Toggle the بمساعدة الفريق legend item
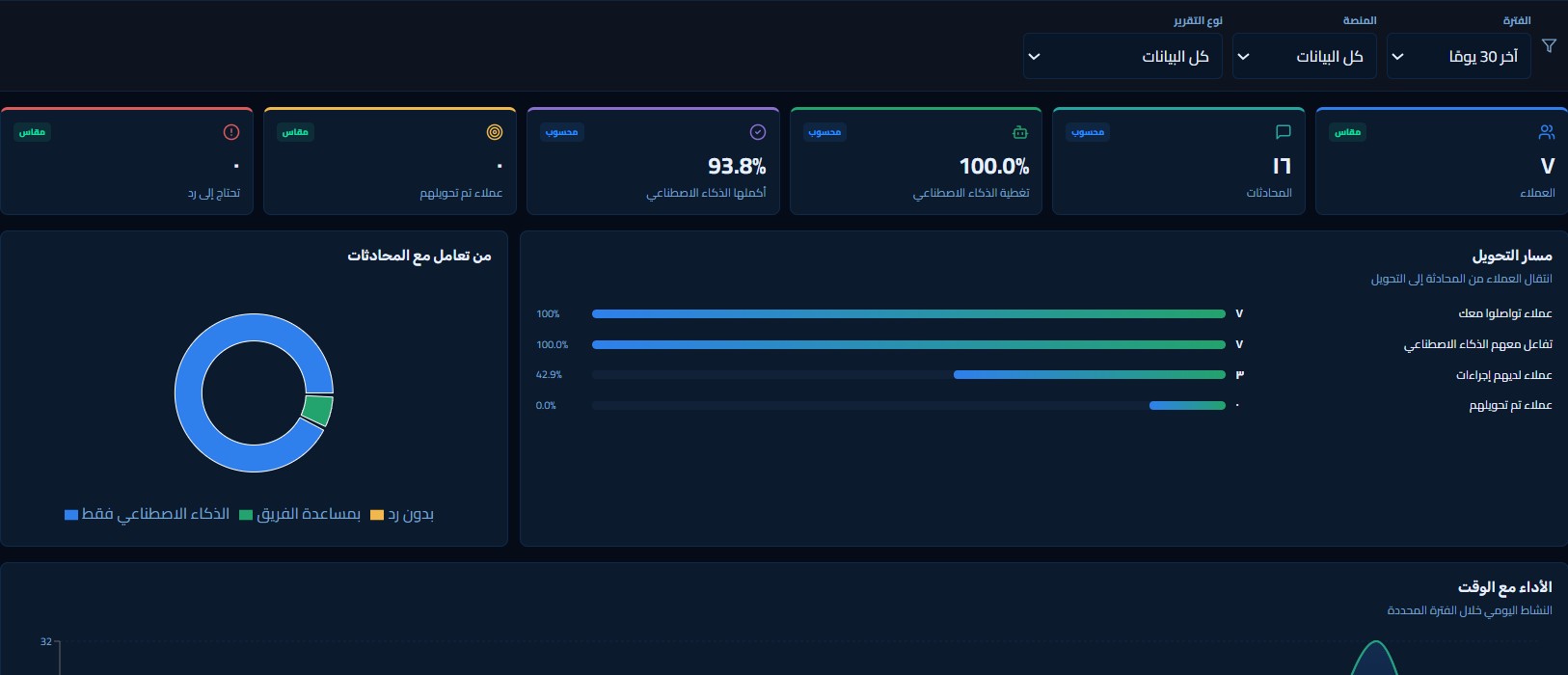Image resolution: width=1568 pixels, height=675 pixels. (300, 514)
